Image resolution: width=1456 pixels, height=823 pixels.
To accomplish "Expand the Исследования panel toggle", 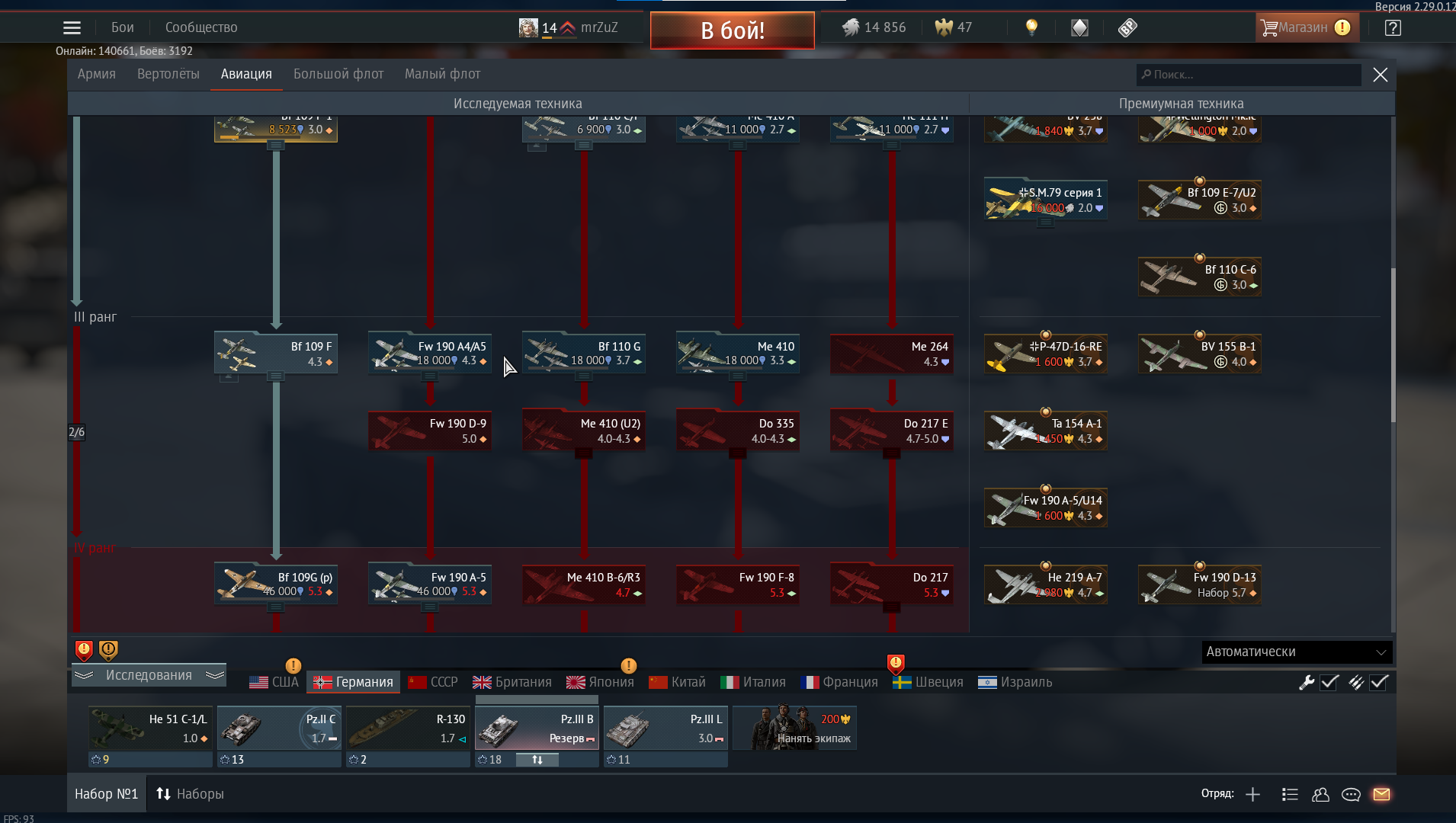I will (x=149, y=675).
